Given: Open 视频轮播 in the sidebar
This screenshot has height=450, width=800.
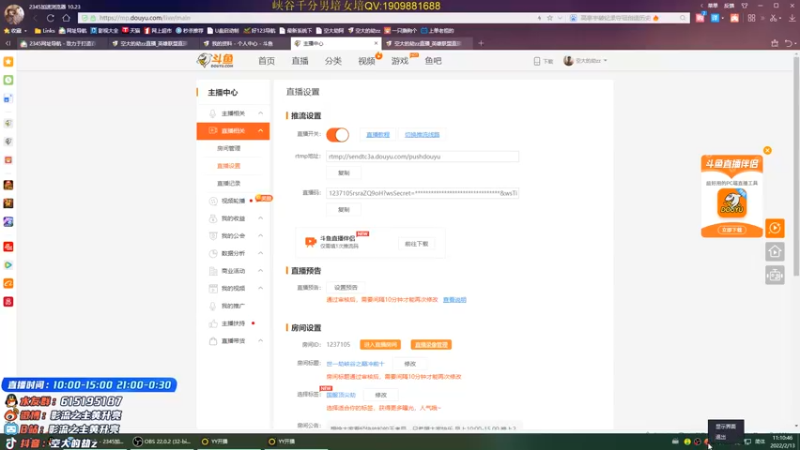Looking at the screenshot, I should coord(233,201).
